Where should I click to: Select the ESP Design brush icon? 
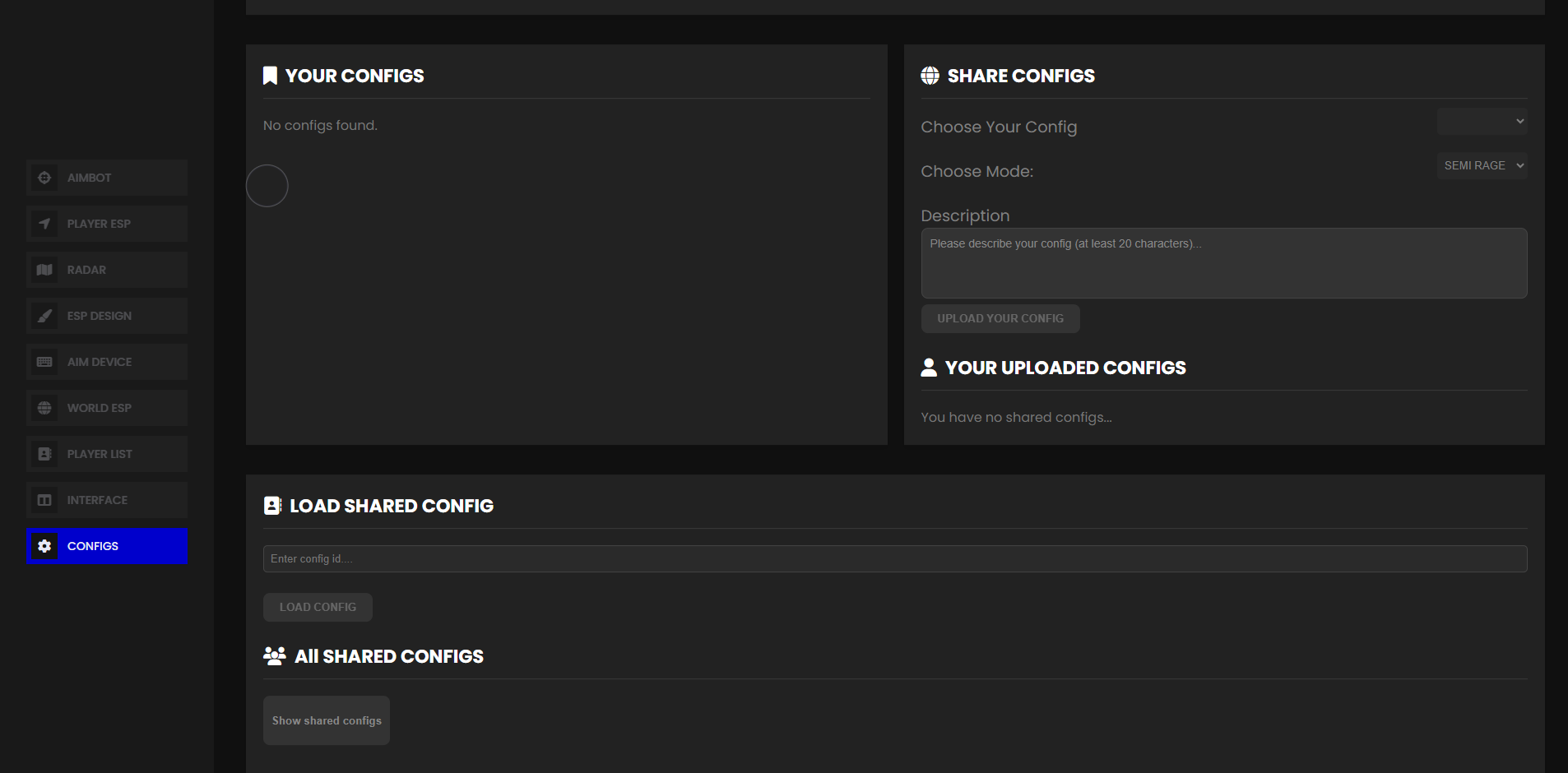tap(44, 316)
